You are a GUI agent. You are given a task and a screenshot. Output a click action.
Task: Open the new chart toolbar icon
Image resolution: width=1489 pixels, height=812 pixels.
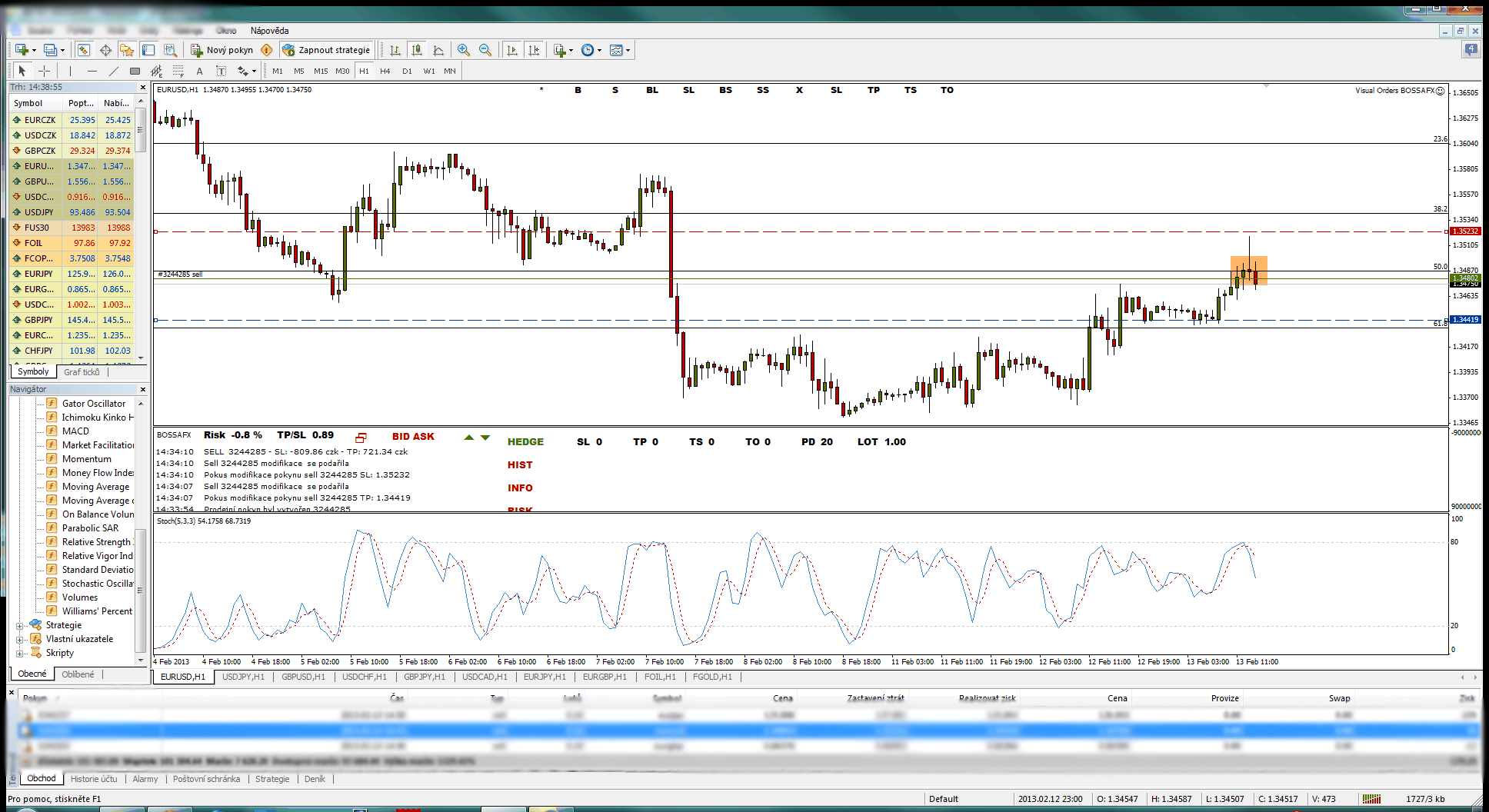point(22,50)
